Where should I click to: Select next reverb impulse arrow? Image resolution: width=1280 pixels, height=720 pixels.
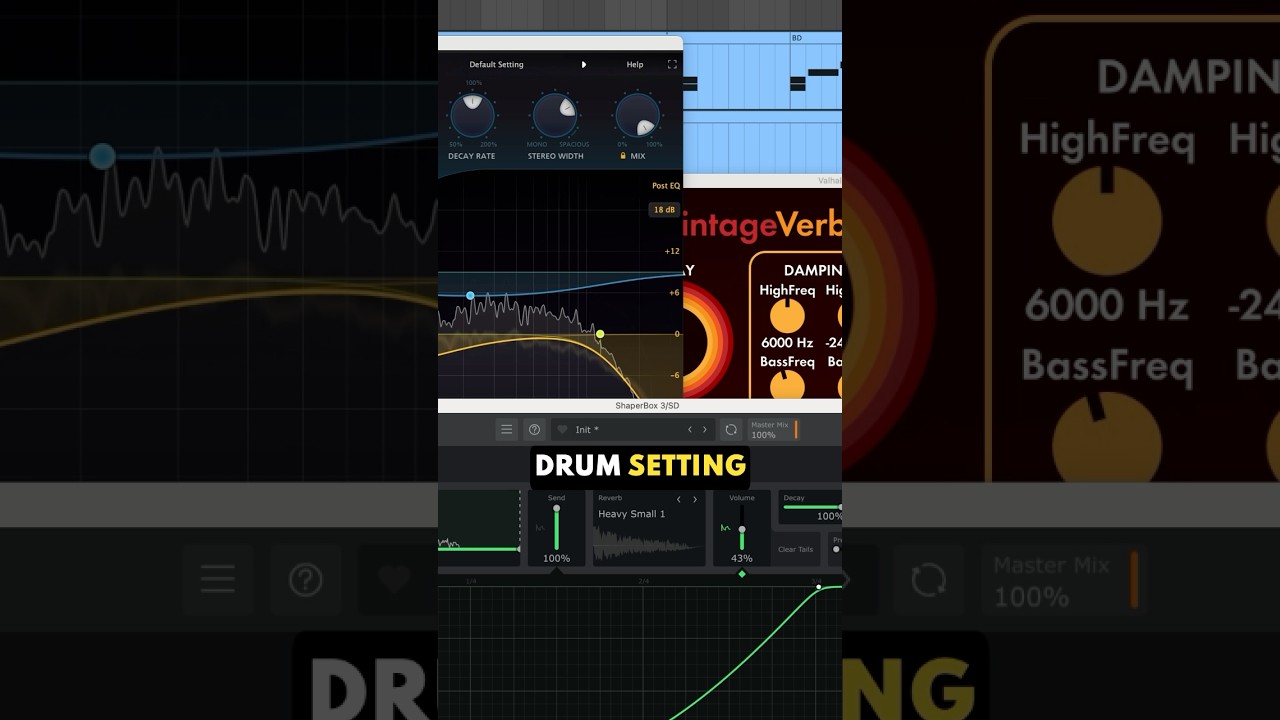tap(695, 499)
